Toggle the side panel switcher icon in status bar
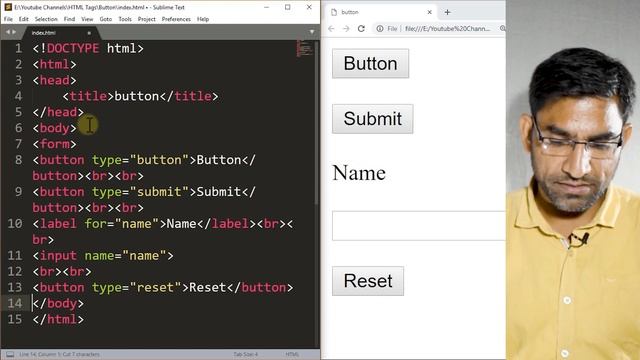The width and height of the screenshot is (640, 360). [10, 354]
